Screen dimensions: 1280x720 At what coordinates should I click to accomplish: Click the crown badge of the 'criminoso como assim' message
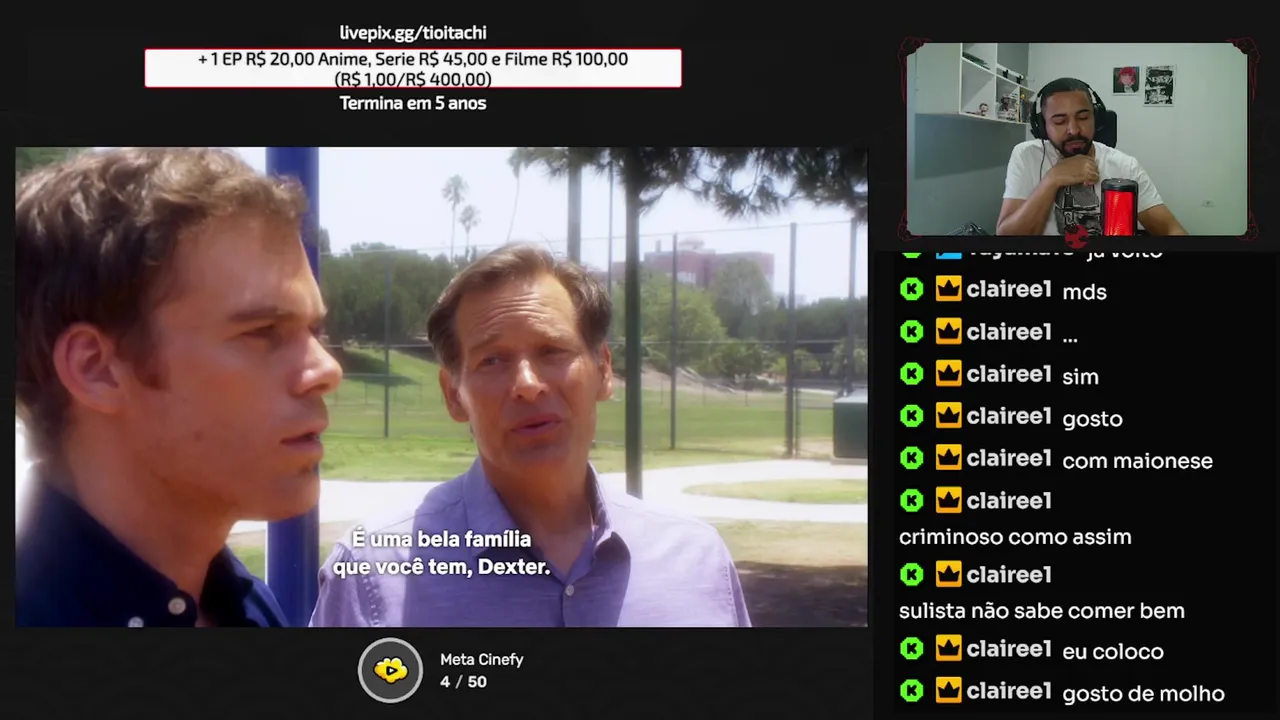[x=948, y=500]
